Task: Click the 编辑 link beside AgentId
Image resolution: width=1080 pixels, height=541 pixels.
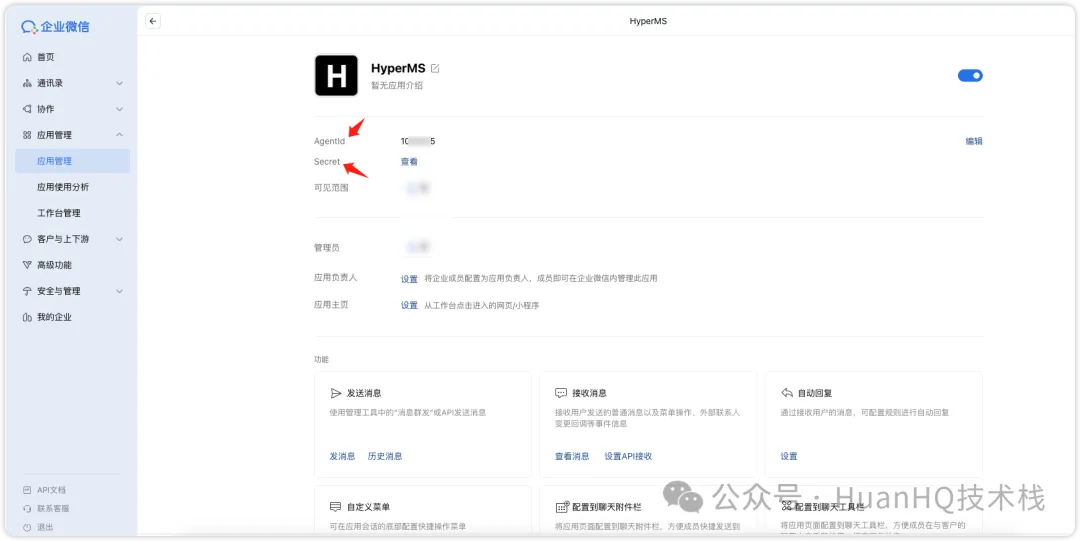Action: pyautogui.click(x=973, y=141)
